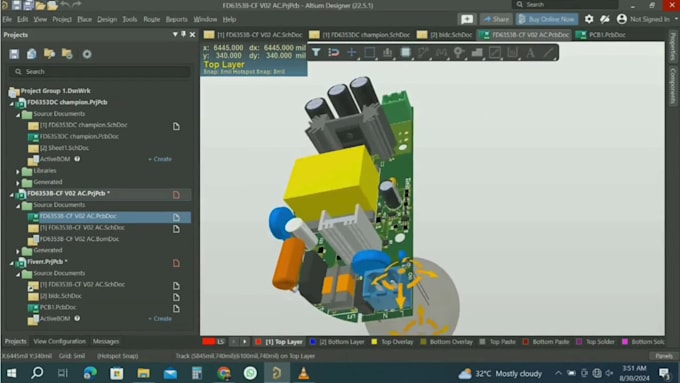Click the select rectangle tool icon
The height and width of the screenshot is (383, 680).
click(x=369, y=52)
